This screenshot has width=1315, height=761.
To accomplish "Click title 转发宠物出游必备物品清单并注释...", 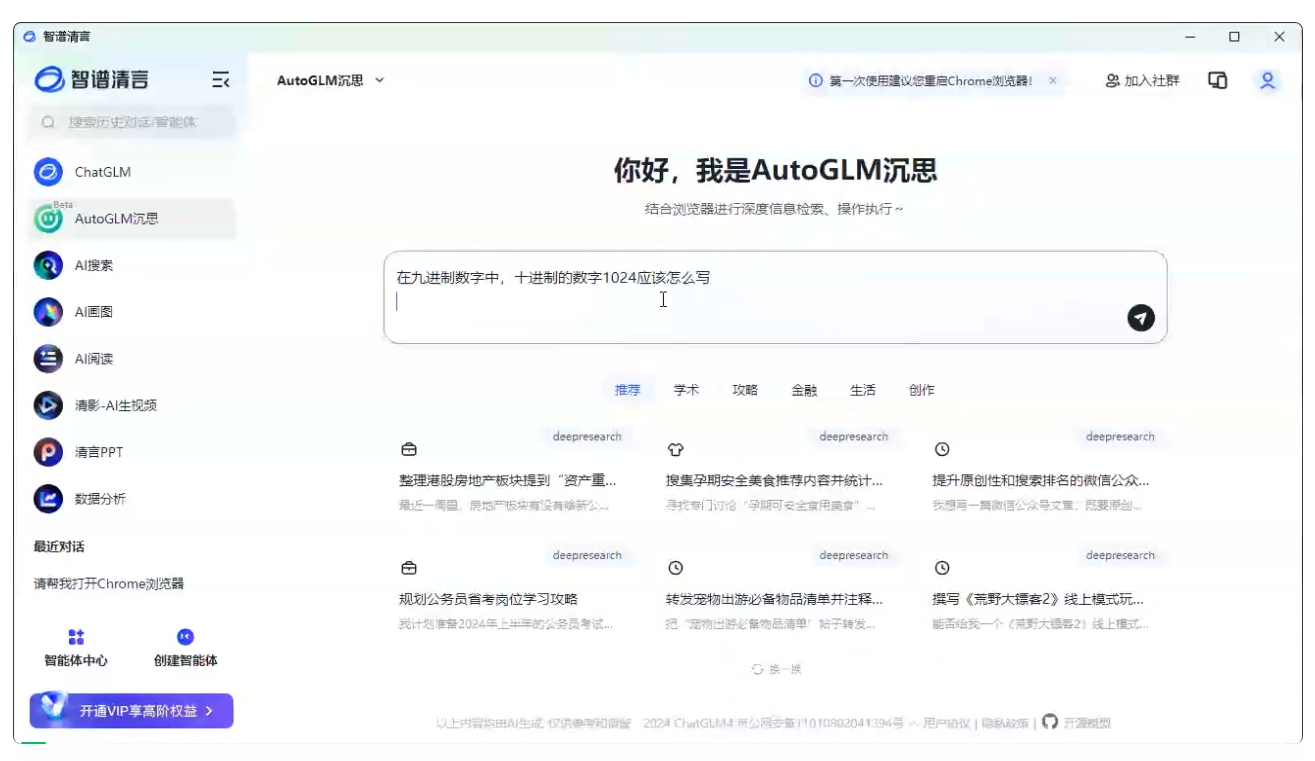I will [775, 599].
